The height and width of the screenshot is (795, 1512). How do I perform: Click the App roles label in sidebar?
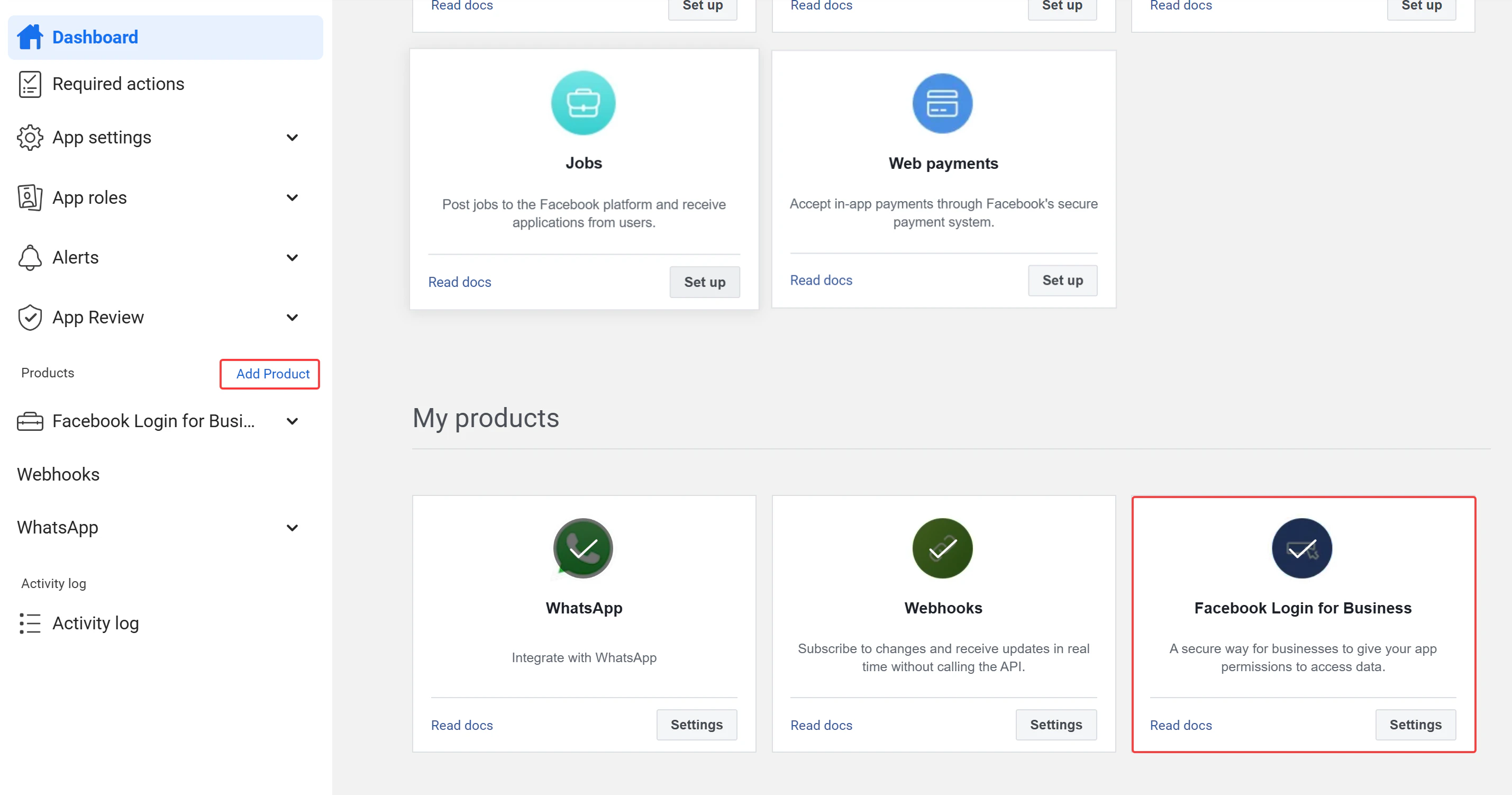(x=89, y=197)
